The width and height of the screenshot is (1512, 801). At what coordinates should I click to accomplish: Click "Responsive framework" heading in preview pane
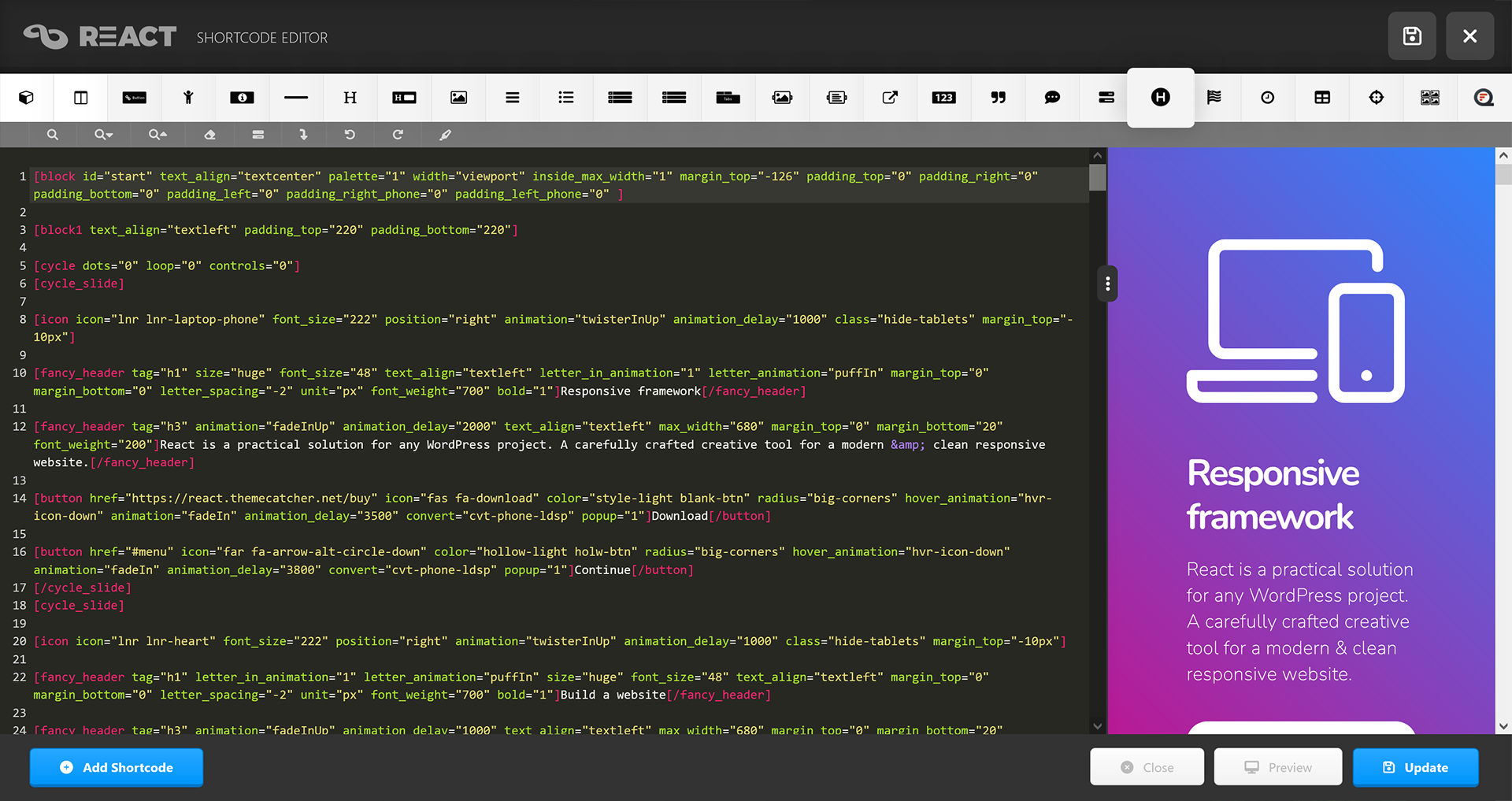(x=1273, y=495)
